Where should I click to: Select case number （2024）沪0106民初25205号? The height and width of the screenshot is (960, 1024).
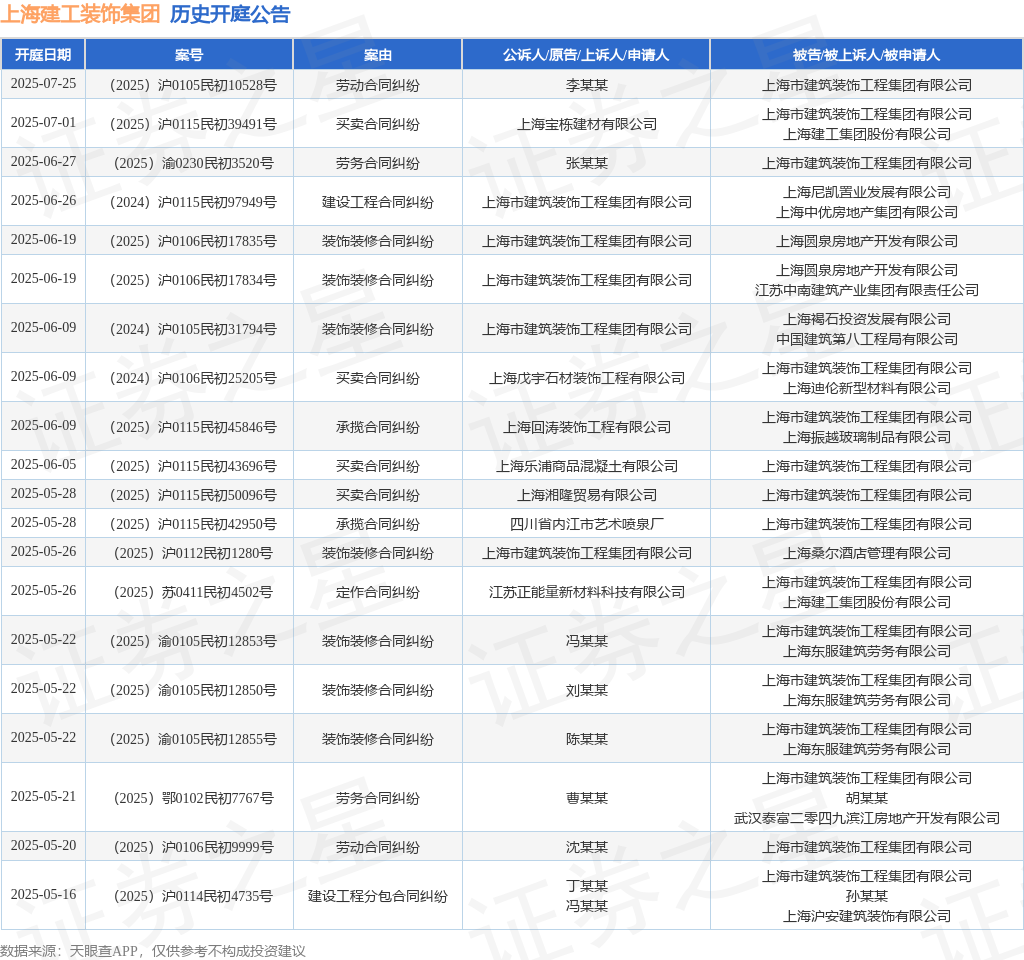pyautogui.click(x=193, y=378)
